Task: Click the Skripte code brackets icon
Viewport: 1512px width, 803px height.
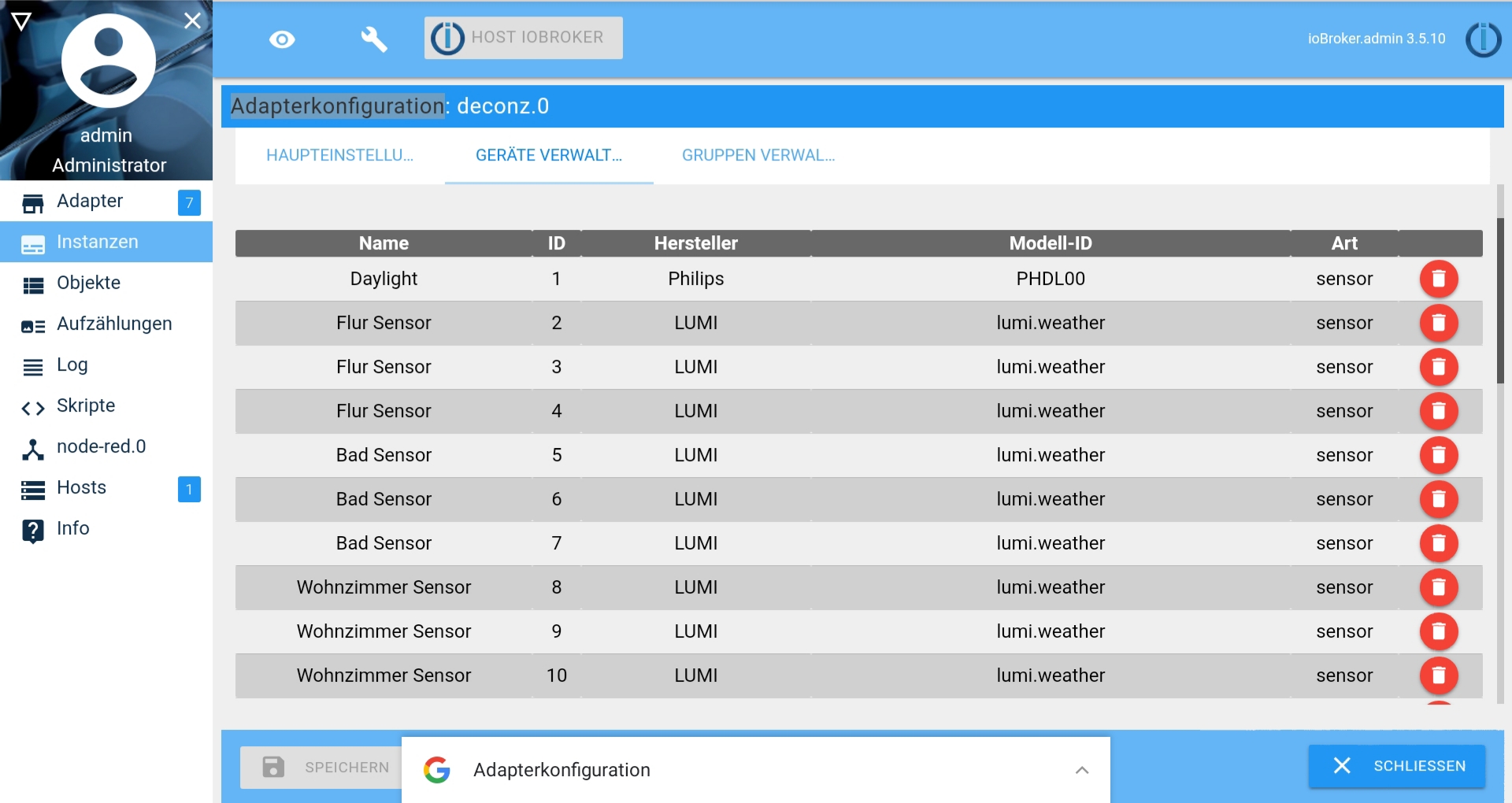Action: pos(33,408)
